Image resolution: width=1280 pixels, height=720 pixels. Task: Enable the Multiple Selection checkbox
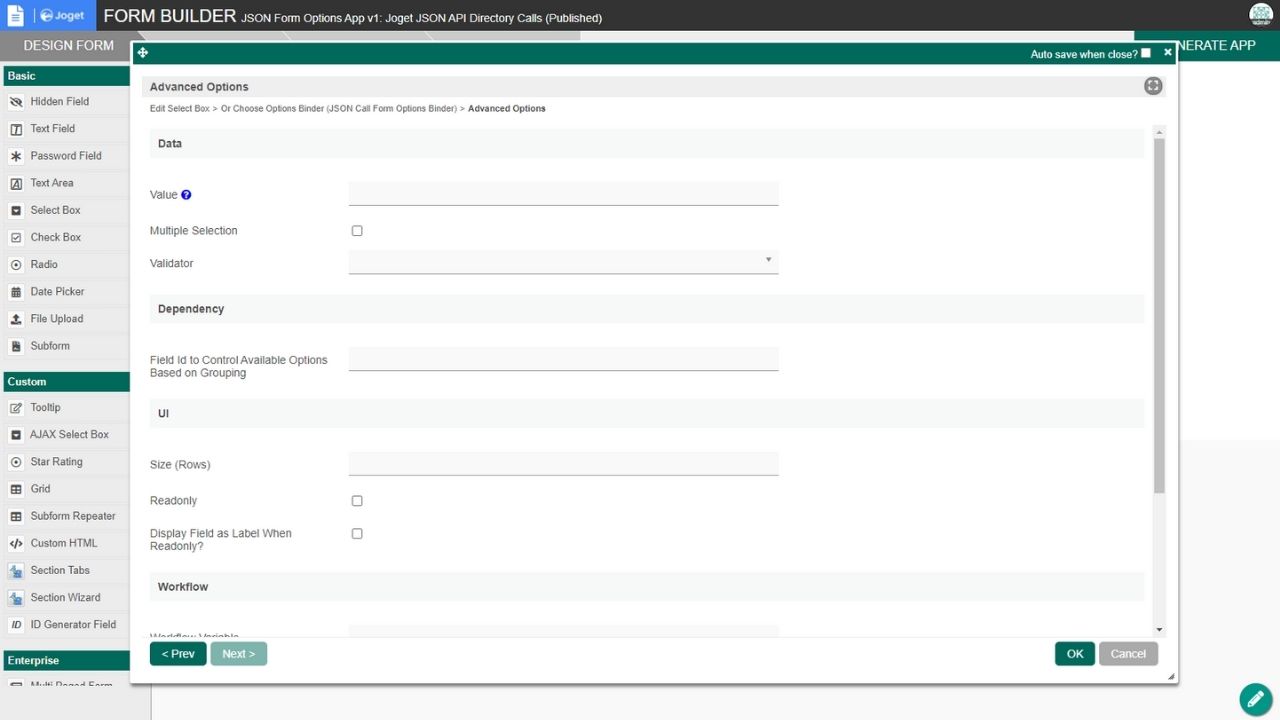[357, 231]
